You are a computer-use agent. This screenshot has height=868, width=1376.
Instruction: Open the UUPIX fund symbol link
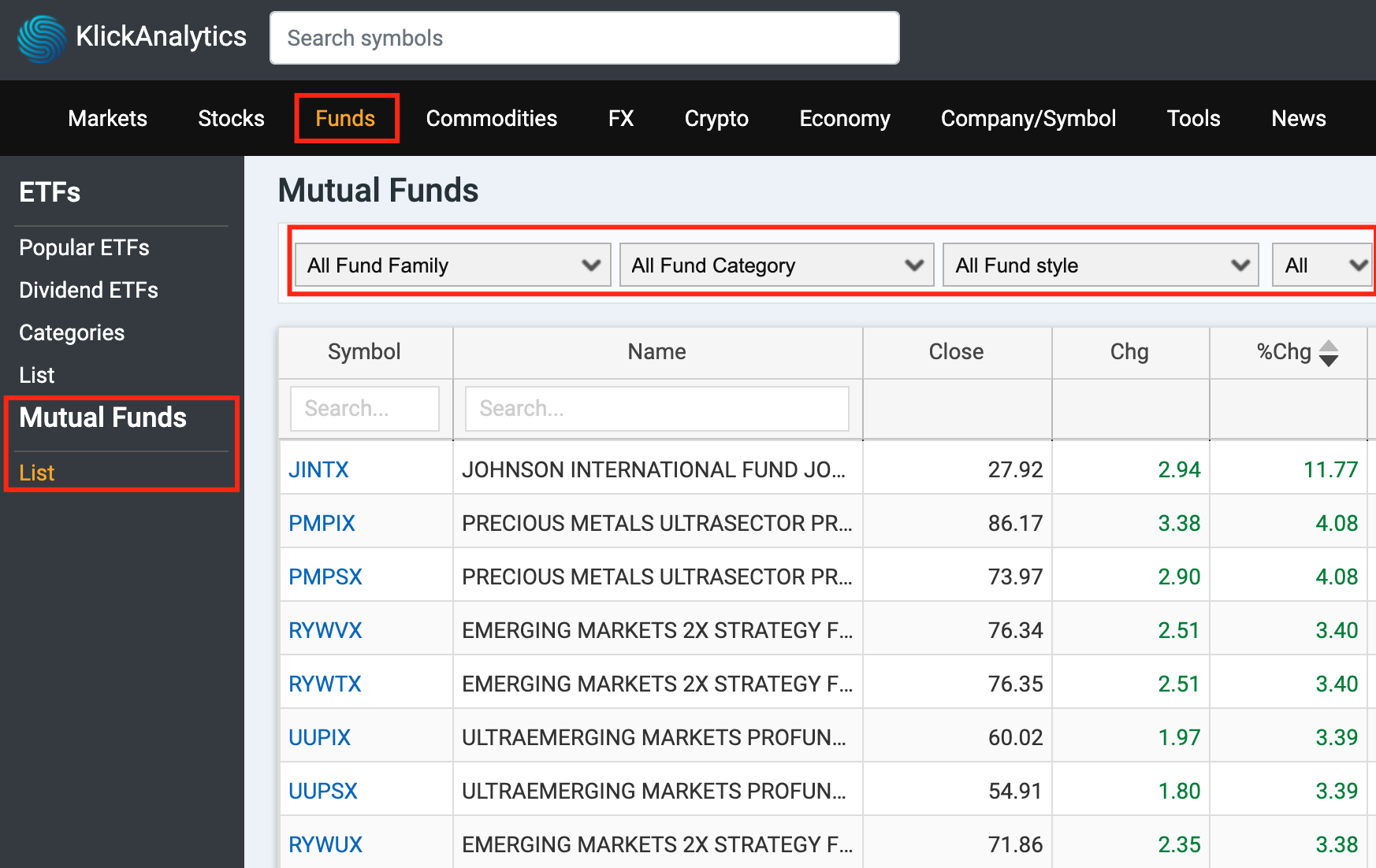pyautogui.click(x=319, y=737)
